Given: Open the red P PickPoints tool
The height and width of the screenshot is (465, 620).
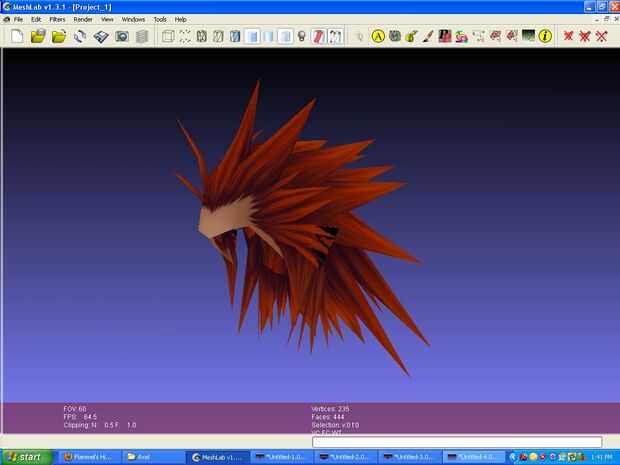Looking at the screenshot, I should pos(445,36).
